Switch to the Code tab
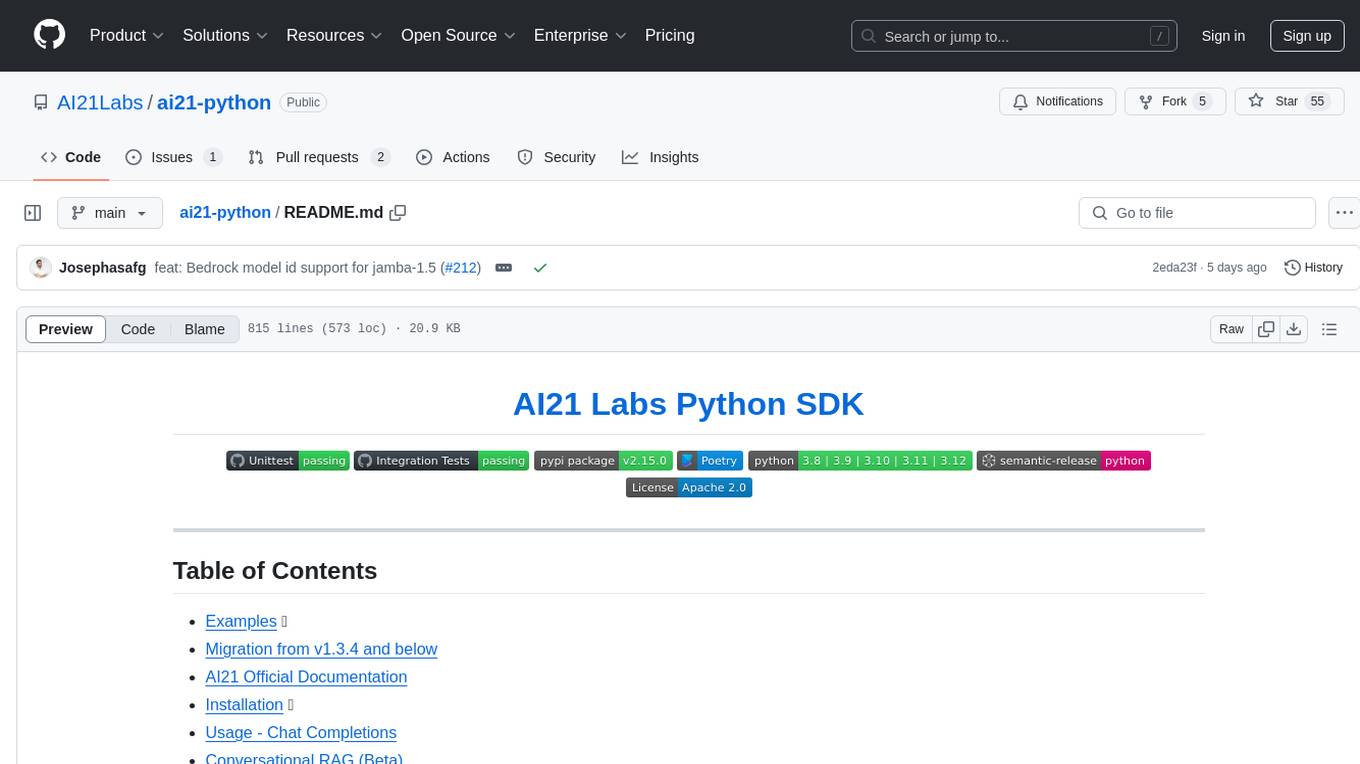The width and height of the screenshot is (1360, 764). click(71, 157)
